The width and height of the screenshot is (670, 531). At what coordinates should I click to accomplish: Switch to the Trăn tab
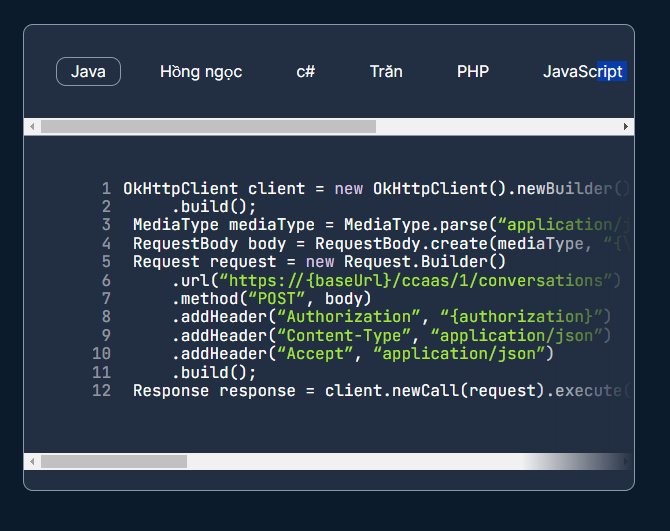[x=386, y=72]
